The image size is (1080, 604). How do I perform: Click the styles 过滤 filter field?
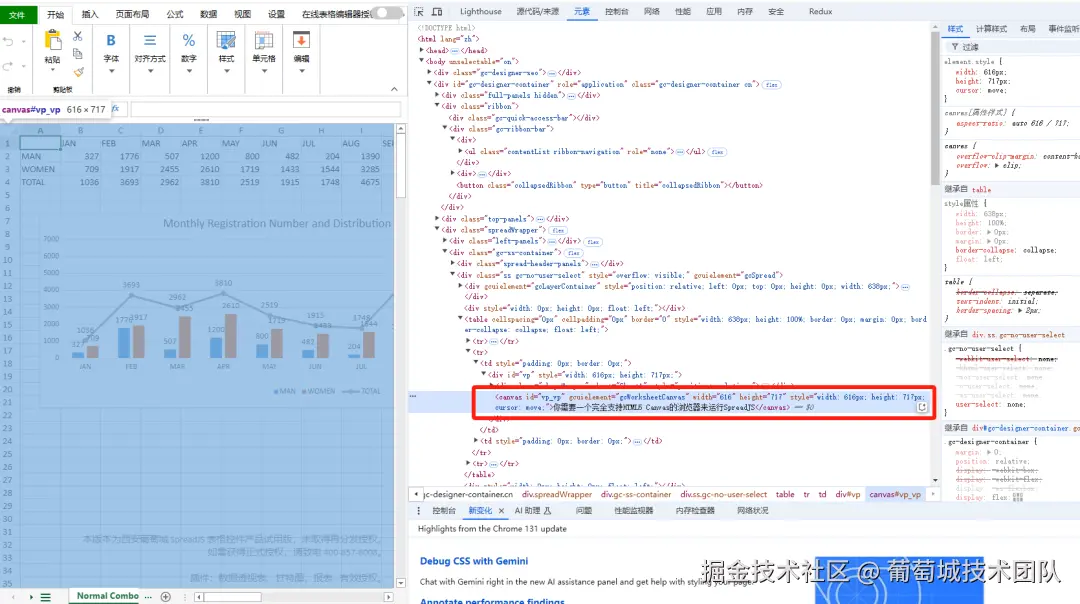(1010, 47)
